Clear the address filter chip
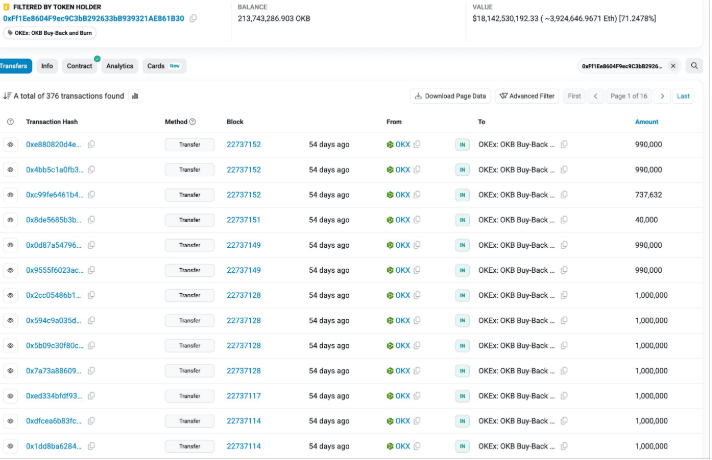Image resolution: width=712 pixels, height=460 pixels. pyautogui.click(x=673, y=66)
